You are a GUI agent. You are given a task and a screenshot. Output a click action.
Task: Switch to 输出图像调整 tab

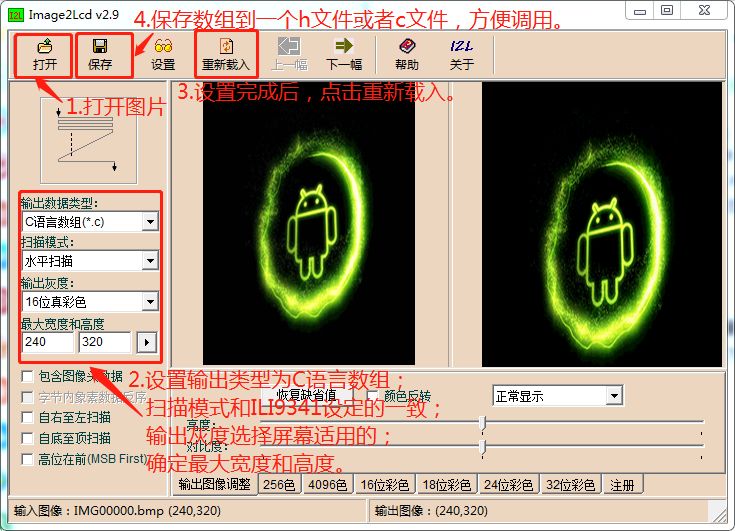[215, 484]
